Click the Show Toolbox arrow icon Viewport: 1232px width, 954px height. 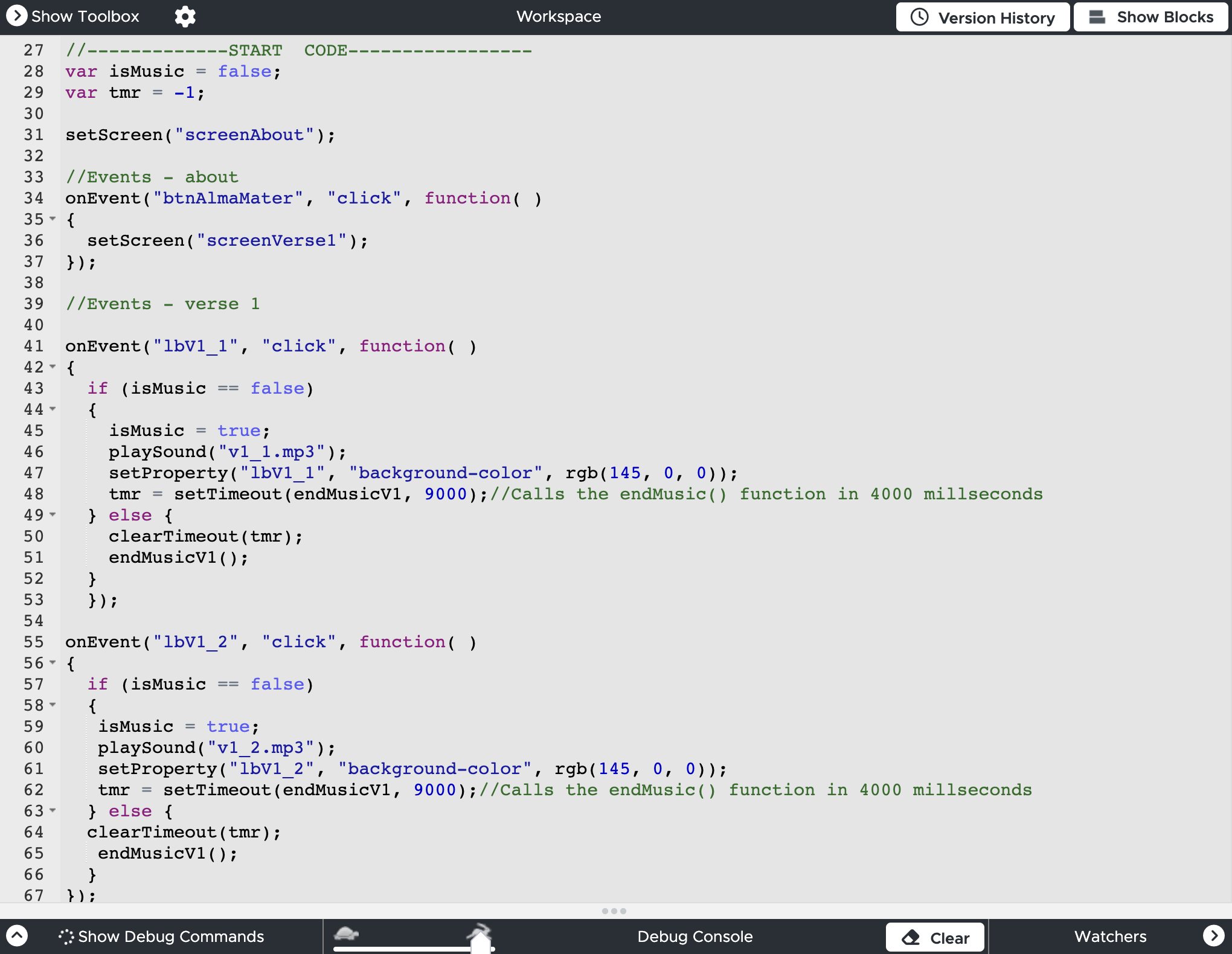(x=16, y=16)
